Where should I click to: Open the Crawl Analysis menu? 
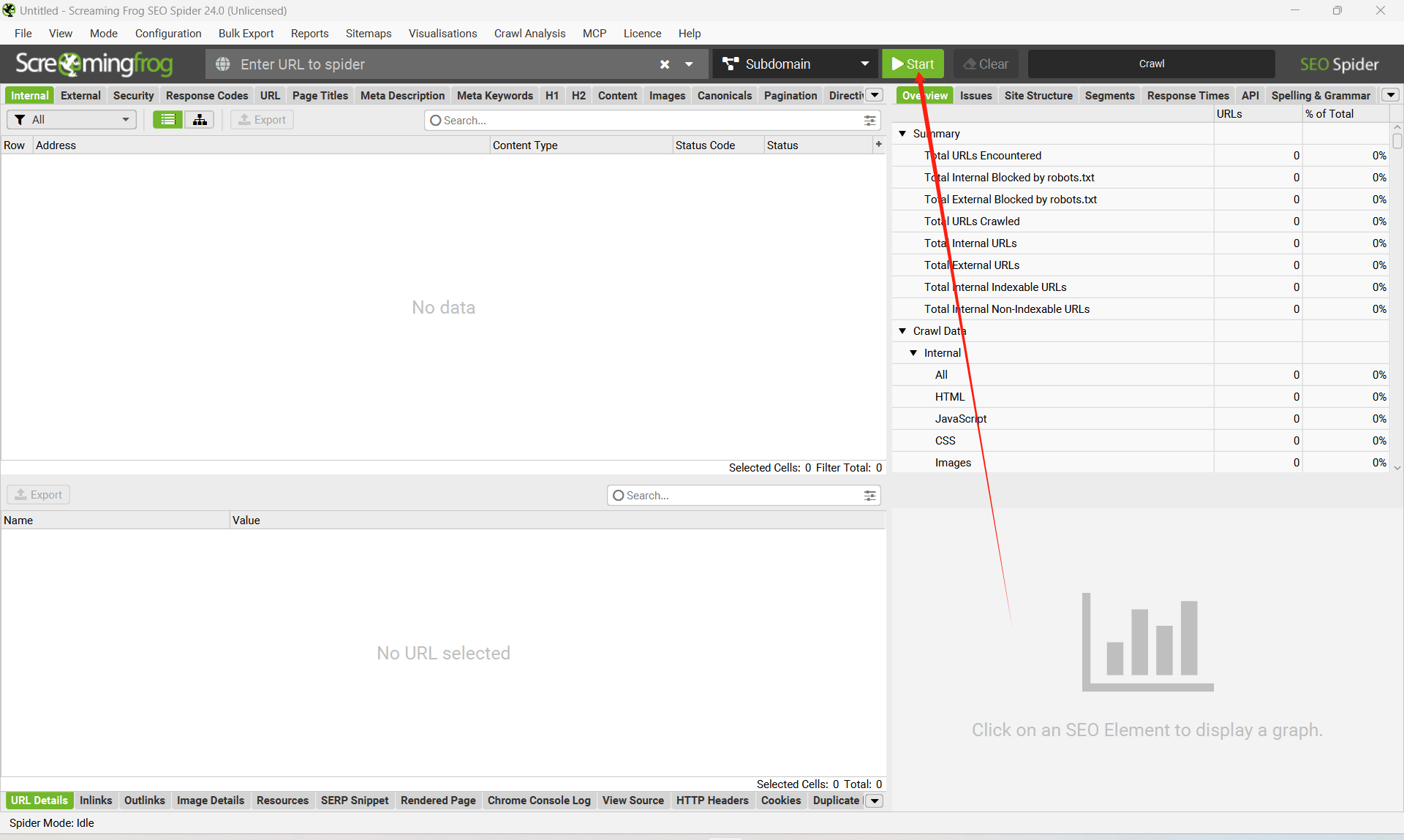529,34
